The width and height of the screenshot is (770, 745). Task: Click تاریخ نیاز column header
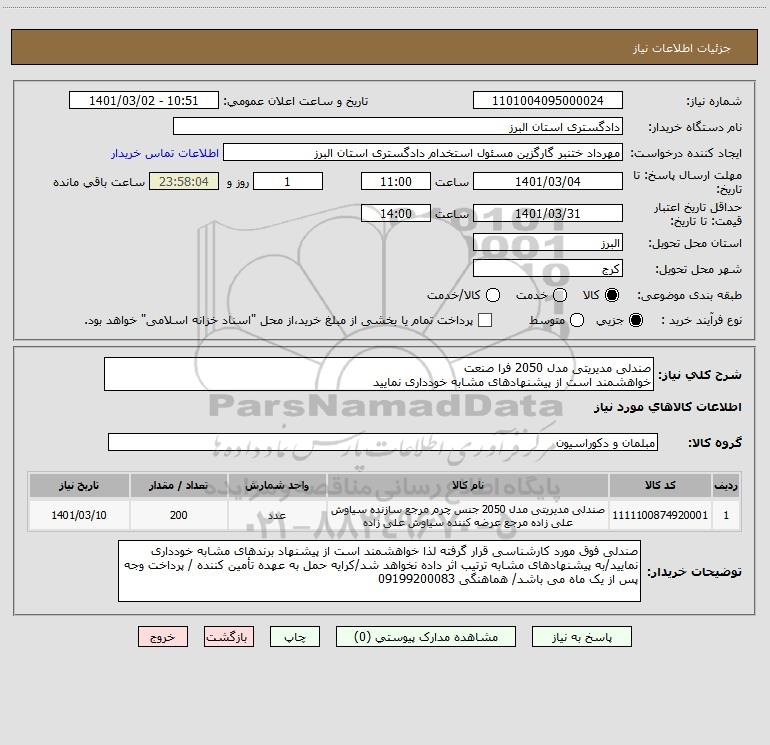79,486
